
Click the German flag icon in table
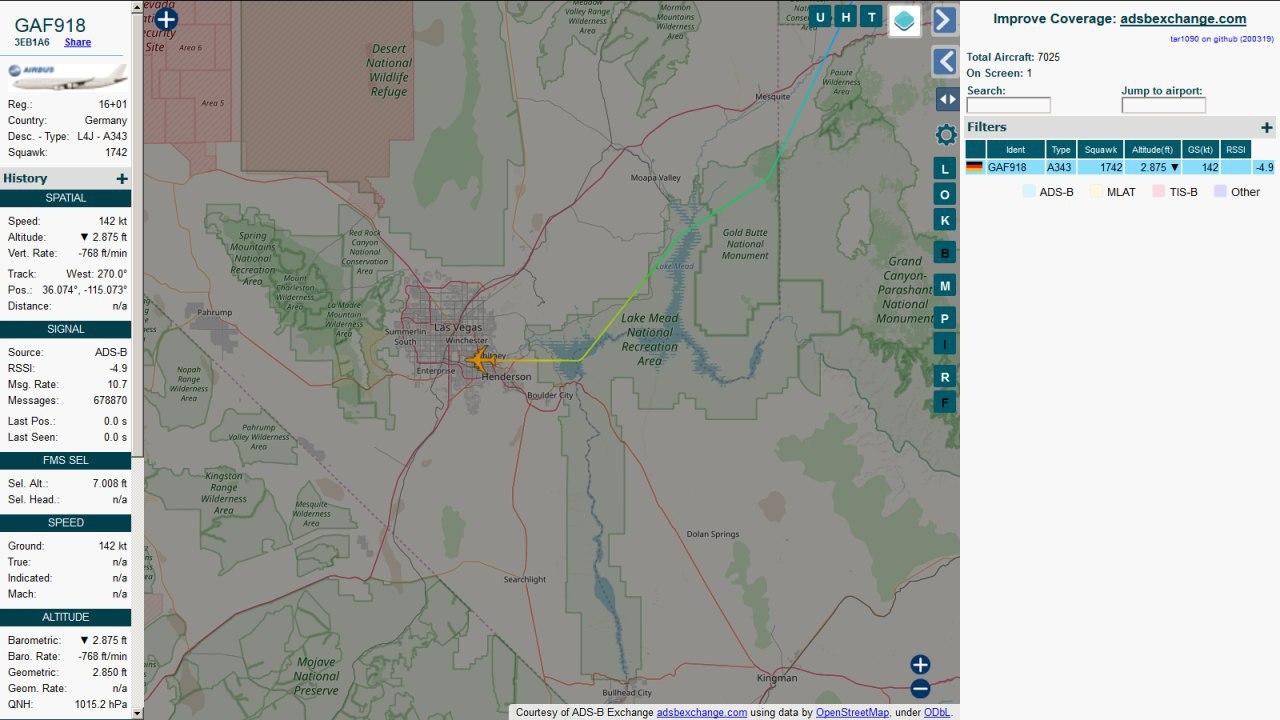(974, 167)
